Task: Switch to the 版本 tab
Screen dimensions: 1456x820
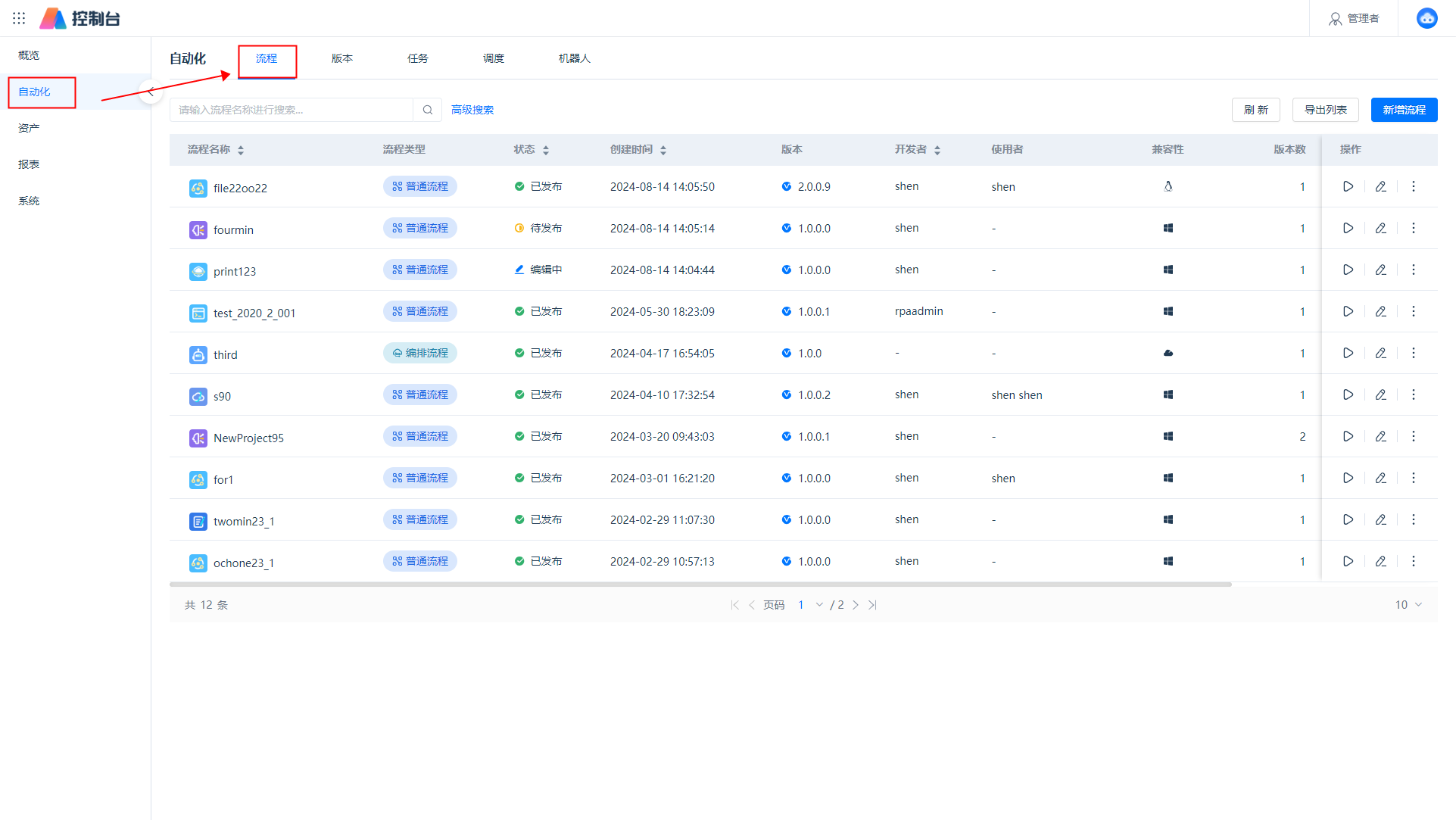Action: point(342,58)
